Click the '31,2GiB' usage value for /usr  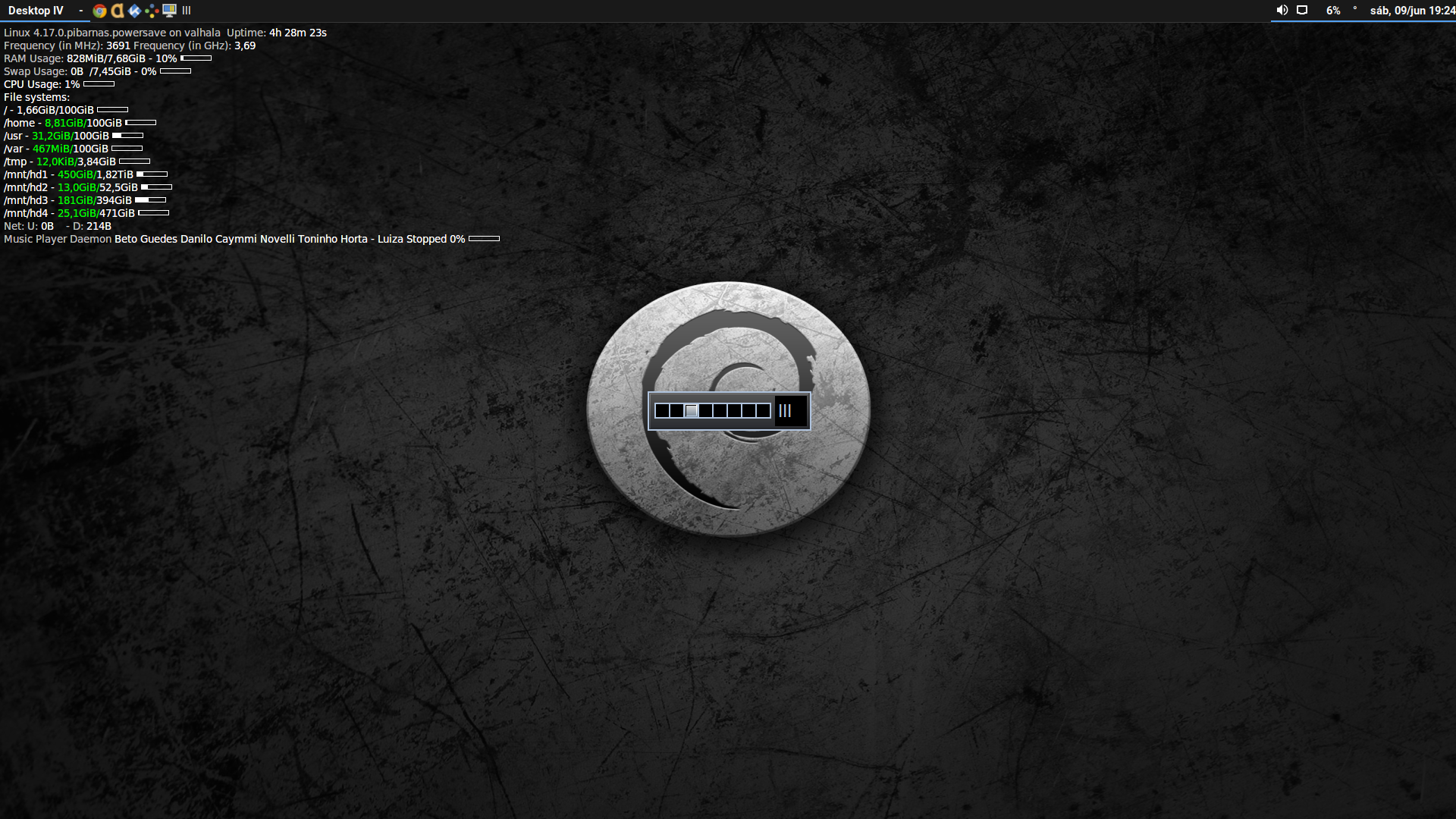(51, 136)
